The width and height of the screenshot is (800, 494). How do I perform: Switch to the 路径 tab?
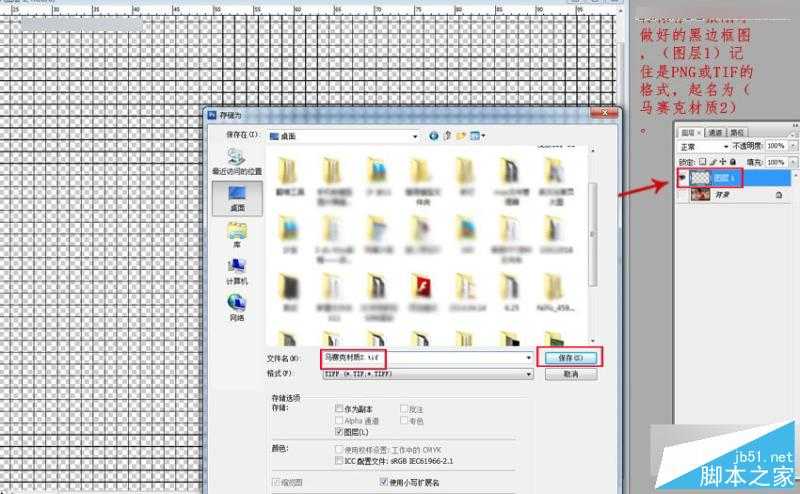737,133
